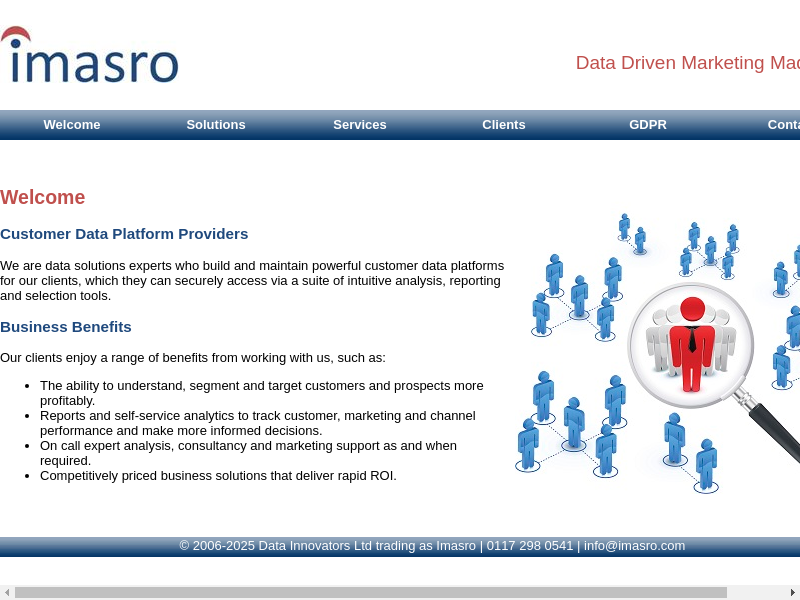The image size is (800, 600).
Task: Click the partially visible Contact menu item
Action: pyautogui.click(x=783, y=125)
